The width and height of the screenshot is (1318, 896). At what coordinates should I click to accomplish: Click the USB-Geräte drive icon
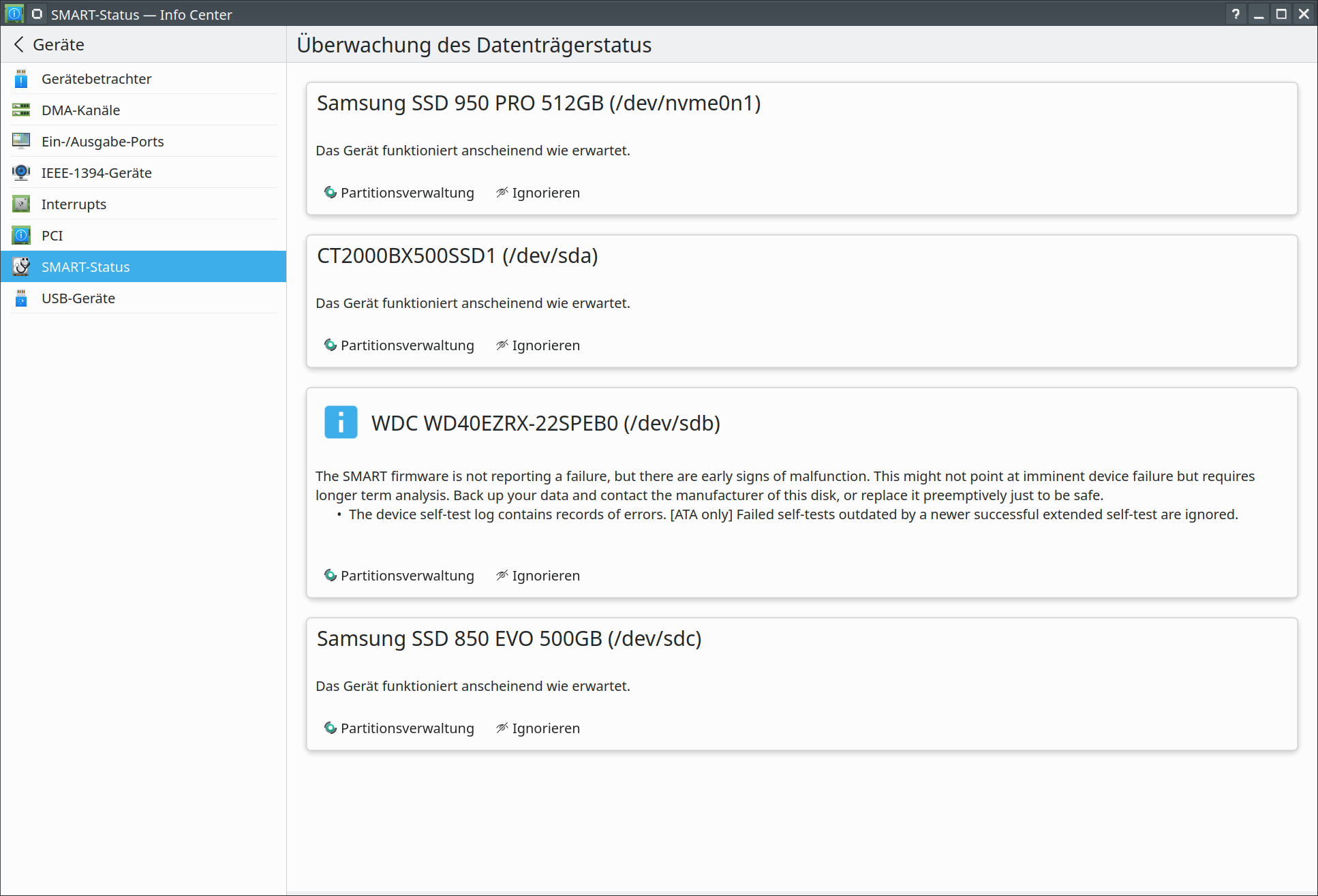pos(21,298)
